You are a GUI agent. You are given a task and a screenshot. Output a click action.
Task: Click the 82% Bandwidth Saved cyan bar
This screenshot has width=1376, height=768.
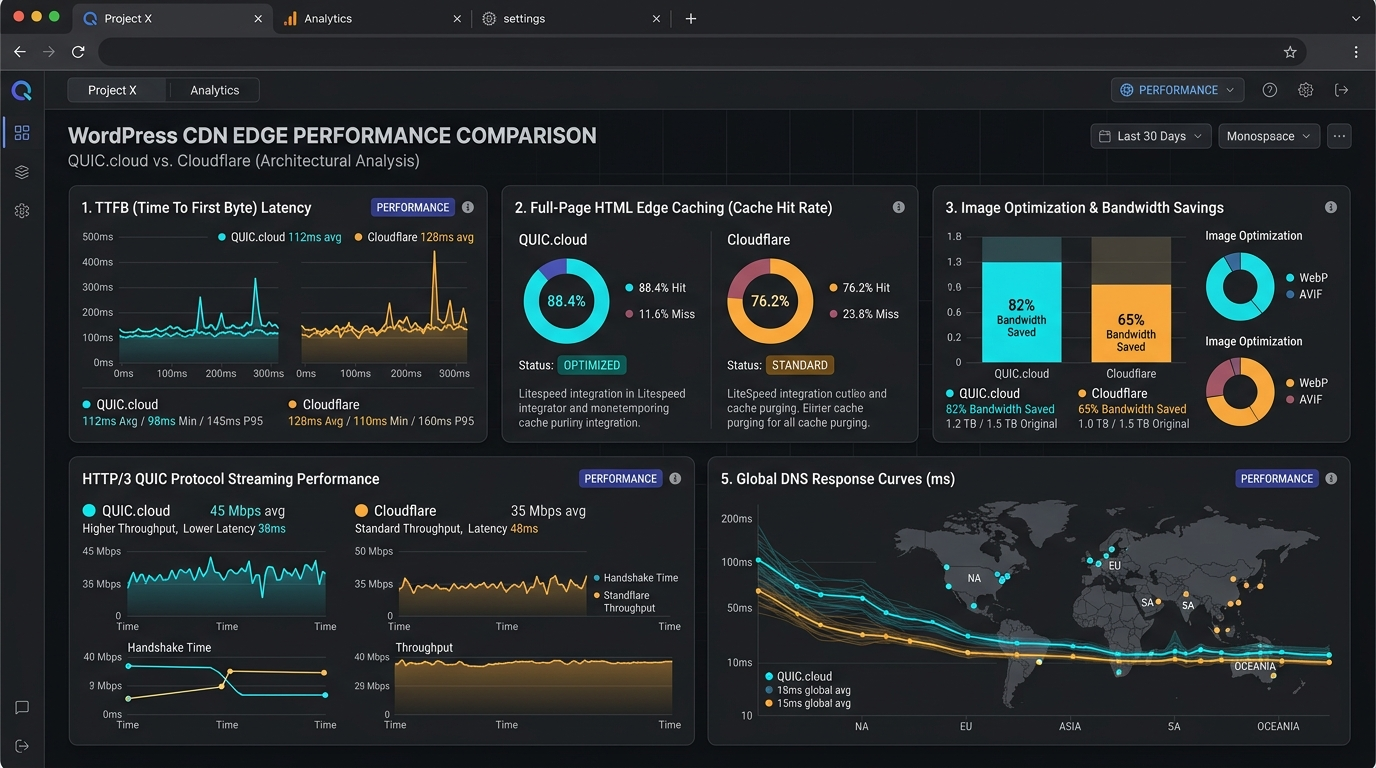(1021, 312)
